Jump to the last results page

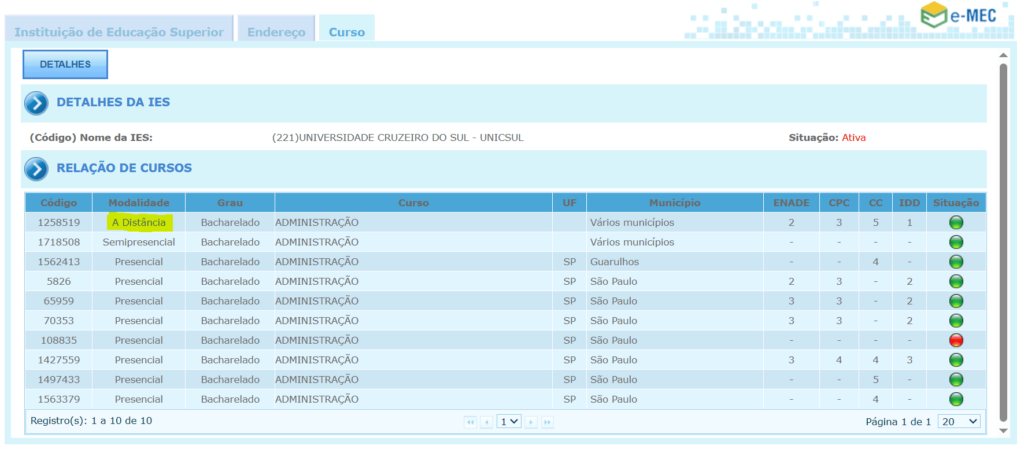547,422
